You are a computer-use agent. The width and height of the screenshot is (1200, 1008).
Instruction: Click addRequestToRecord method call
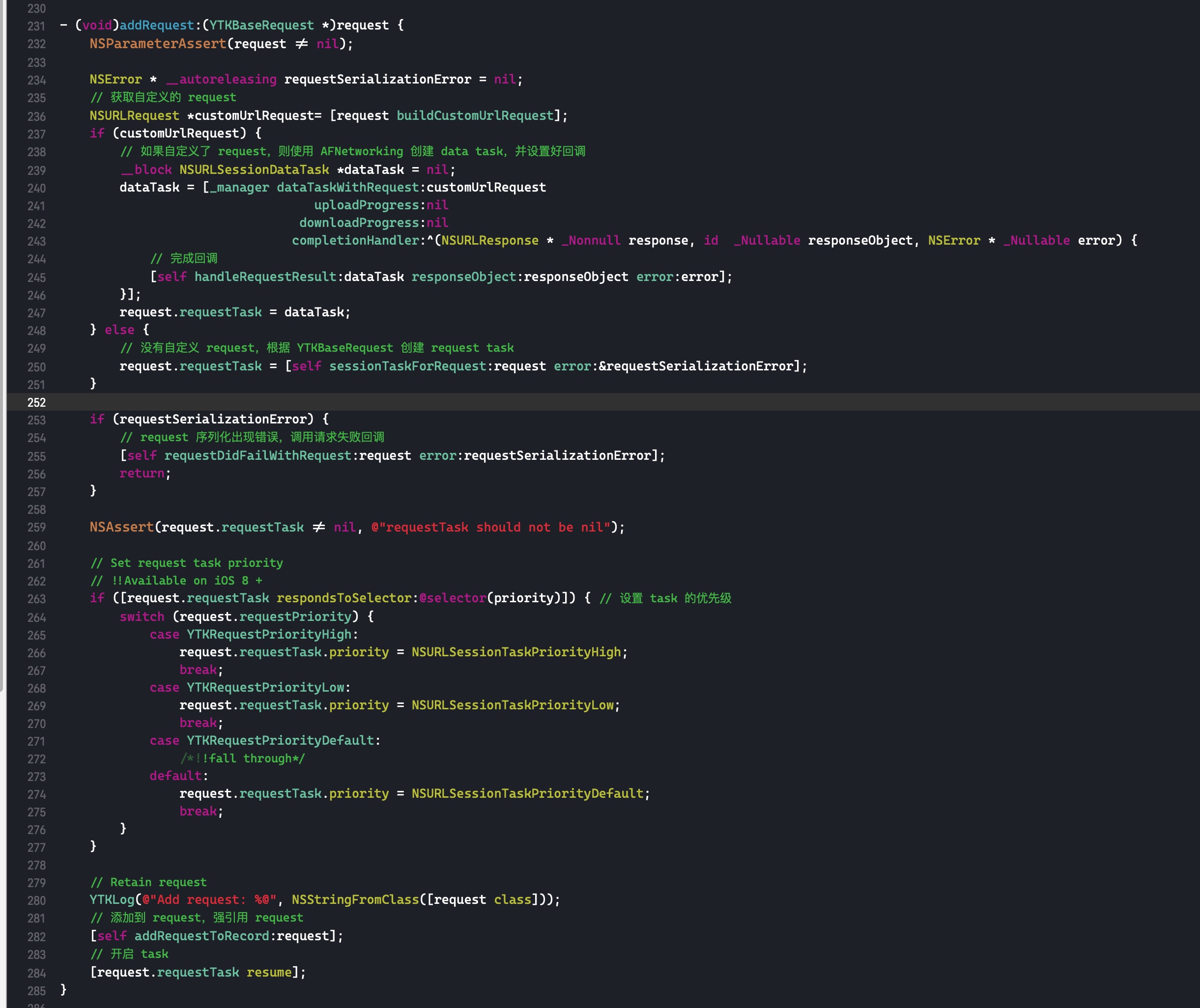[x=201, y=936]
